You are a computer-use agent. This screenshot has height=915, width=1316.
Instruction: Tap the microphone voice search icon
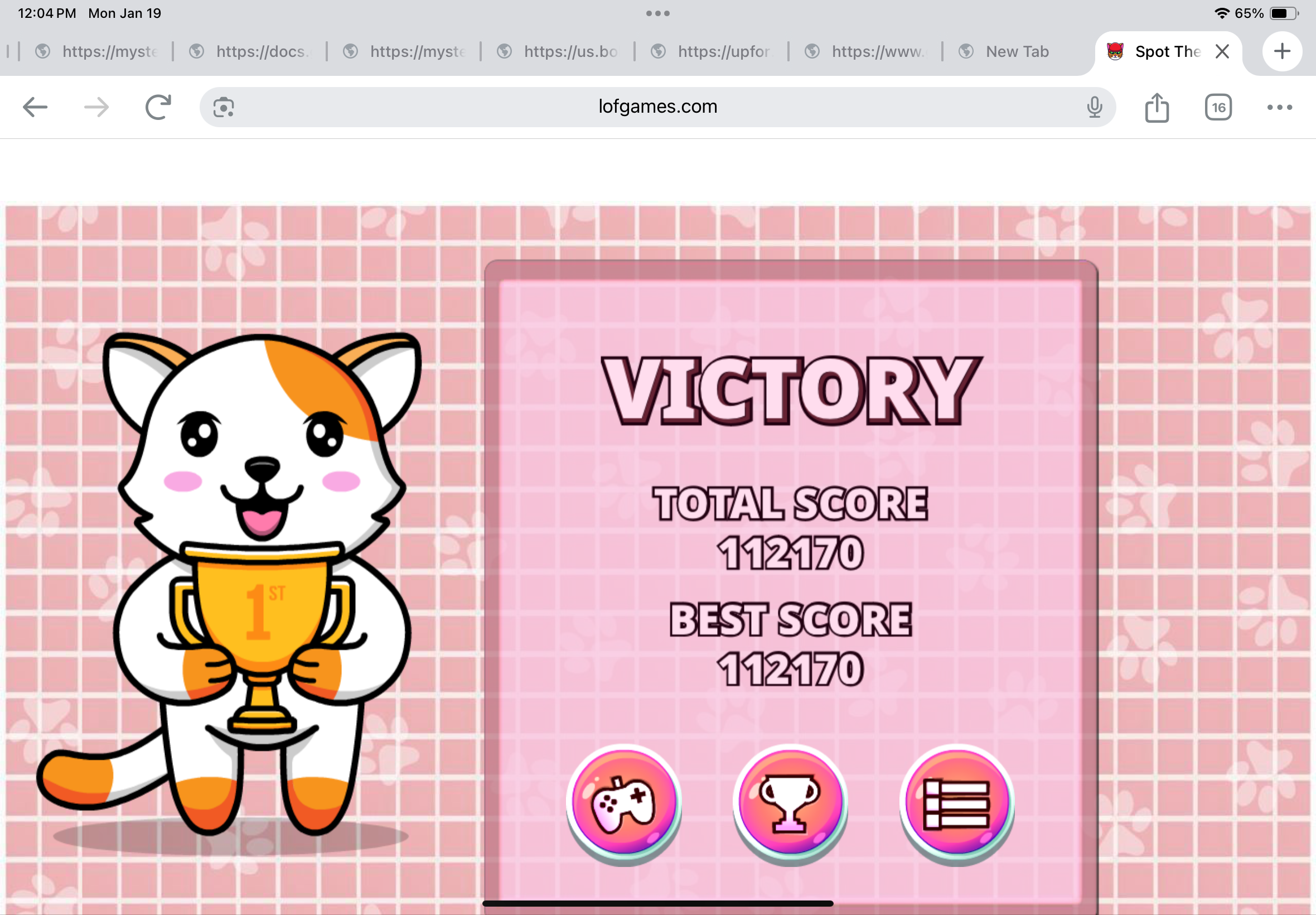(1094, 107)
